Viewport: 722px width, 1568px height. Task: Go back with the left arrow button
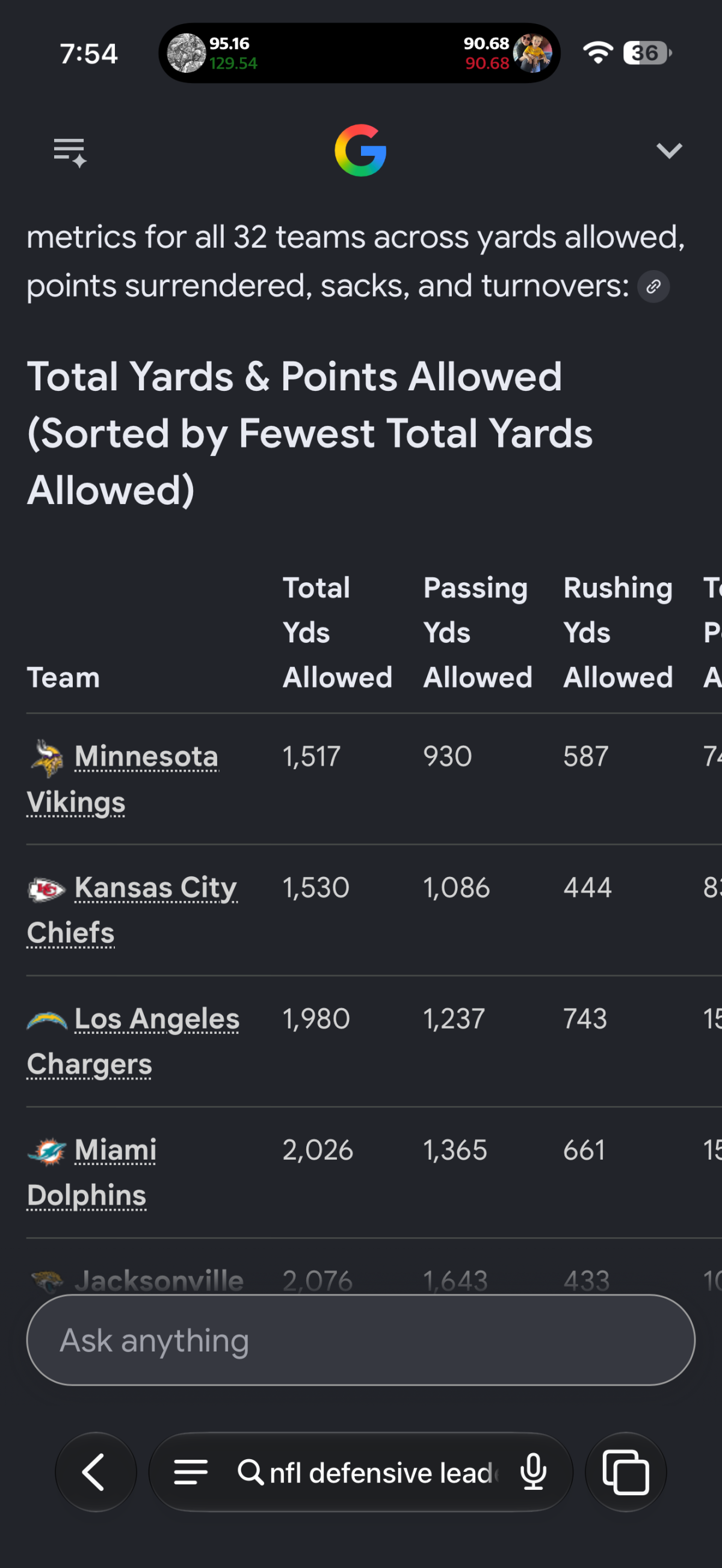(96, 1472)
